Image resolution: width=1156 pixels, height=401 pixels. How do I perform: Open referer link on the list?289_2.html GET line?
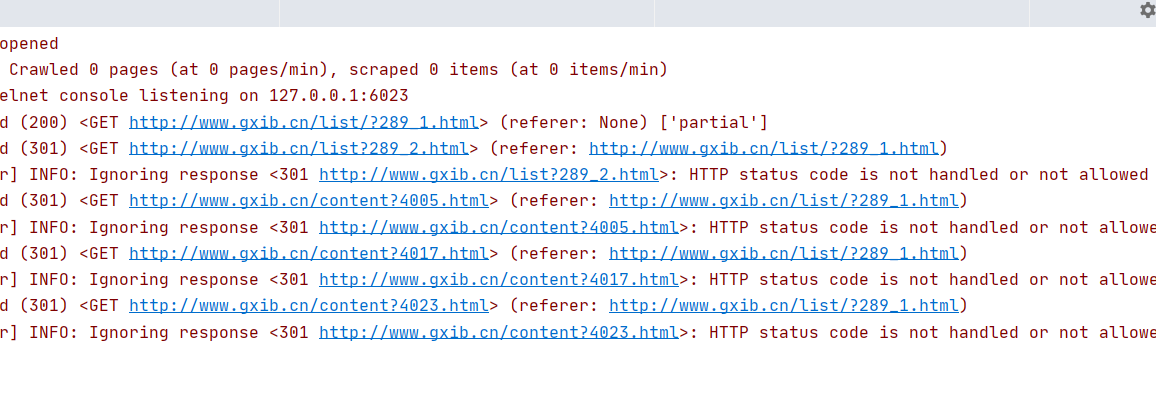tap(764, 149)
